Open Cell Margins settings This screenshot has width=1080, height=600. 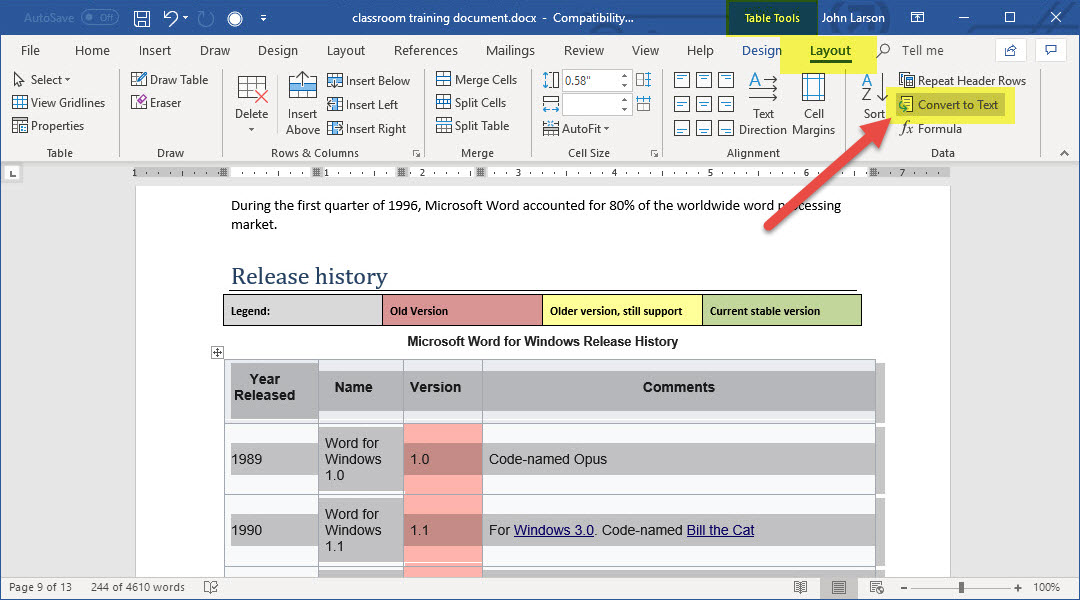[813, 103]
